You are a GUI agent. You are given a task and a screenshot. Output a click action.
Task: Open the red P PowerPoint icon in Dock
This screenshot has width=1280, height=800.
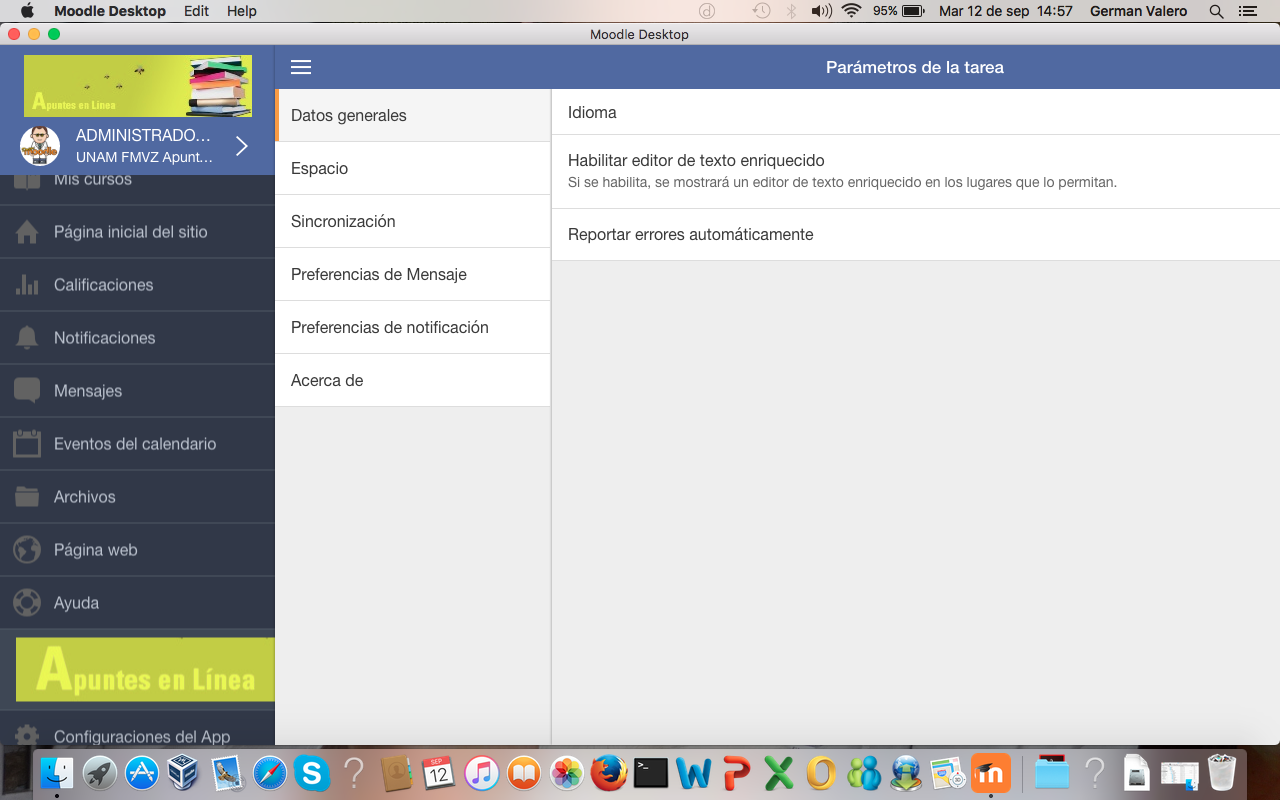737,772
